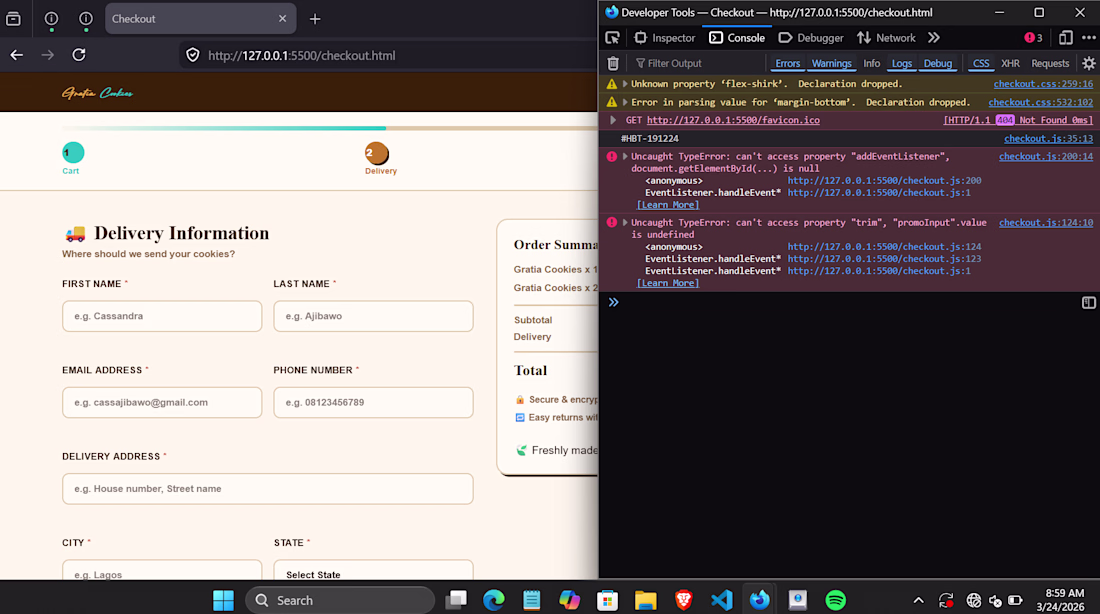The width and height of the screenshot is (1100, 614).
Task: Close the Checkout browser tab
Action: [x=282, y=19]
